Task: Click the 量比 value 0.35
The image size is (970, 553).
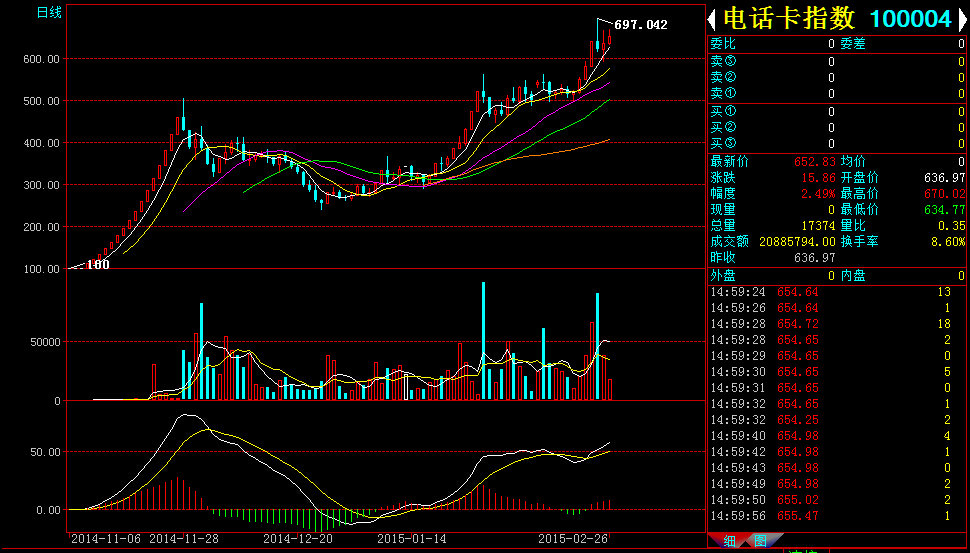Action: (951, 226)
